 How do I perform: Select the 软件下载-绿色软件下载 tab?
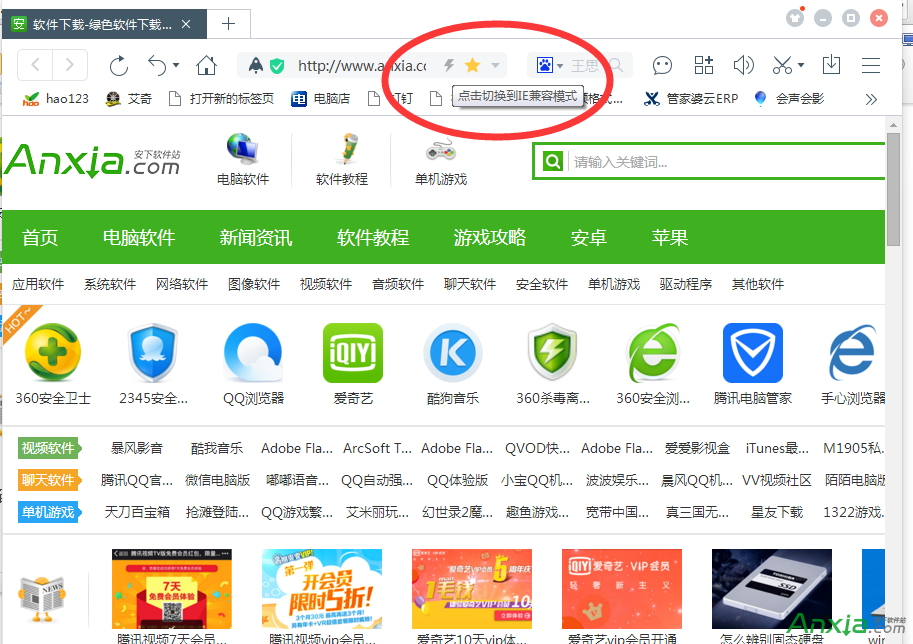(104, 24)
